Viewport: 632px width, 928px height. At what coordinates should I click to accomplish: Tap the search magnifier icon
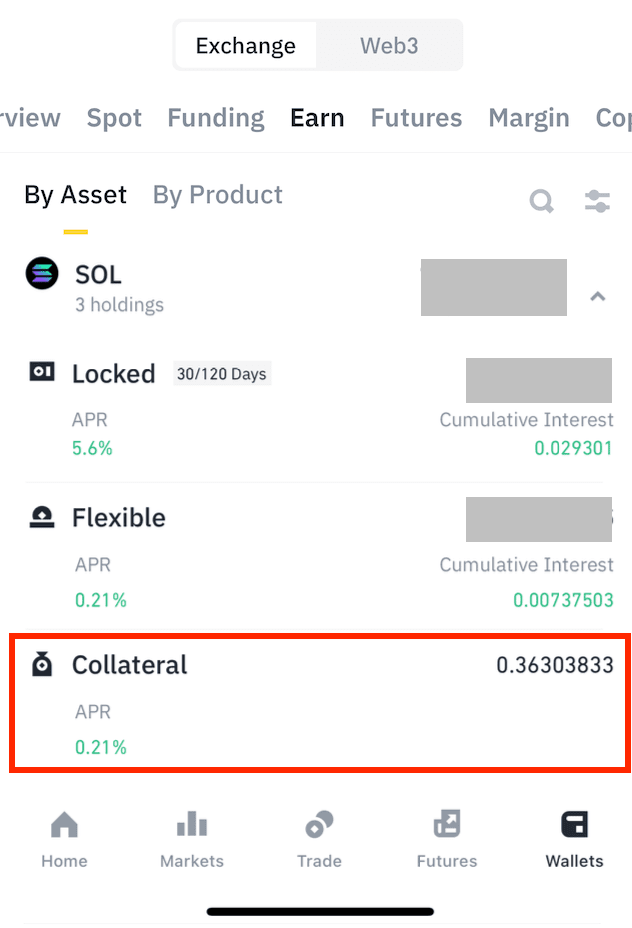[x=541, y=201]
